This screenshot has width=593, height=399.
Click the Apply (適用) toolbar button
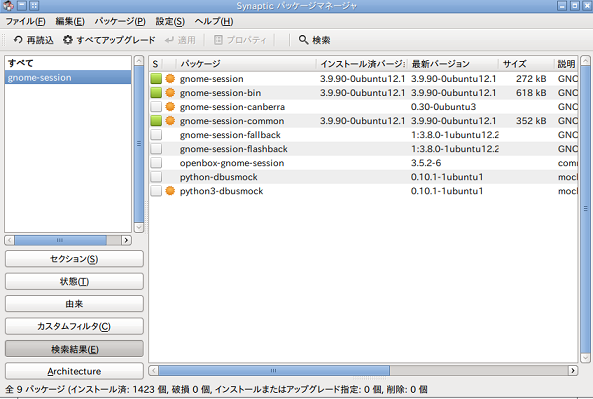click(x=180, y=40)
